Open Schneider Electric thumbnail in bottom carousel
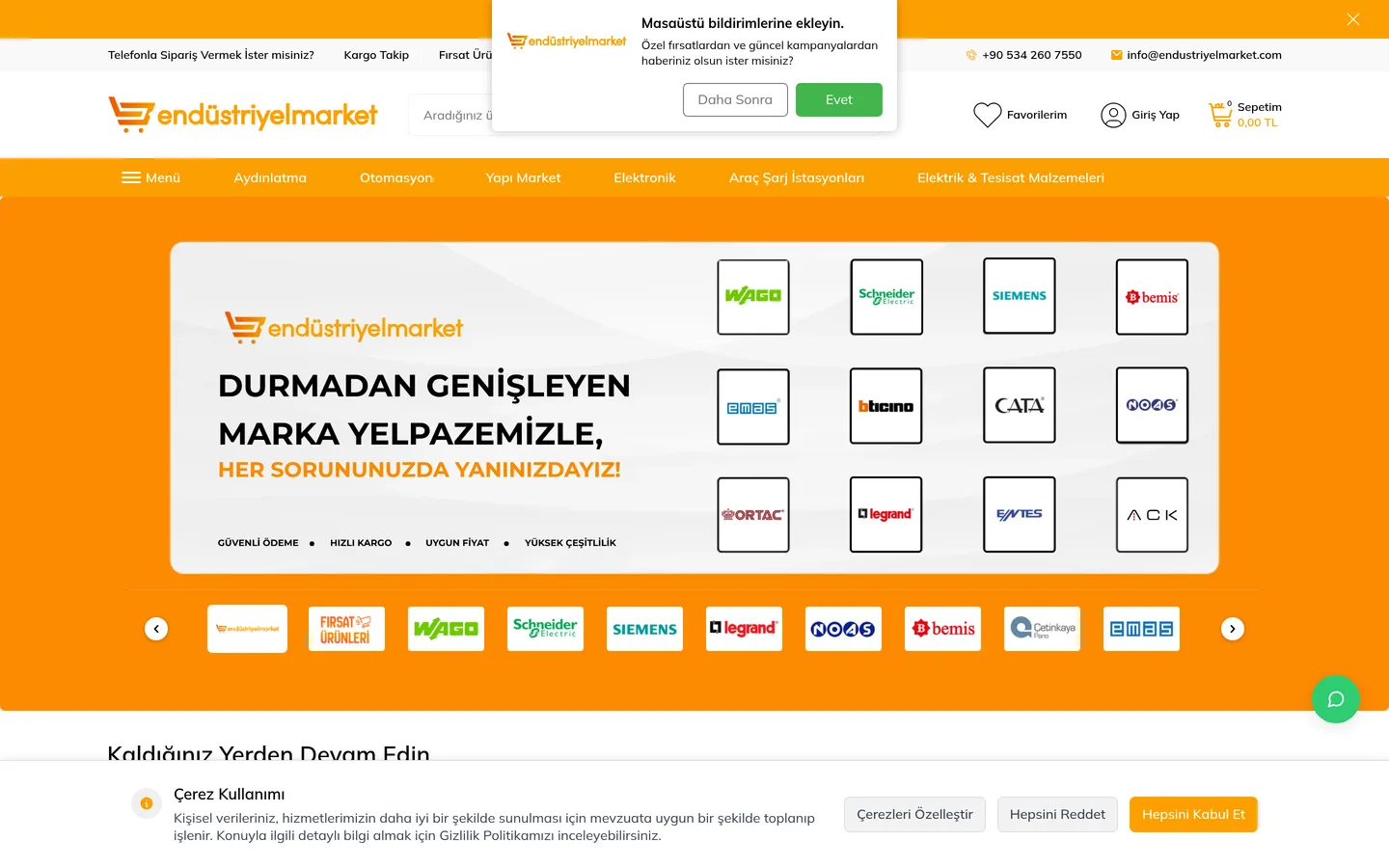1389x868 pixels. [545, 629]
